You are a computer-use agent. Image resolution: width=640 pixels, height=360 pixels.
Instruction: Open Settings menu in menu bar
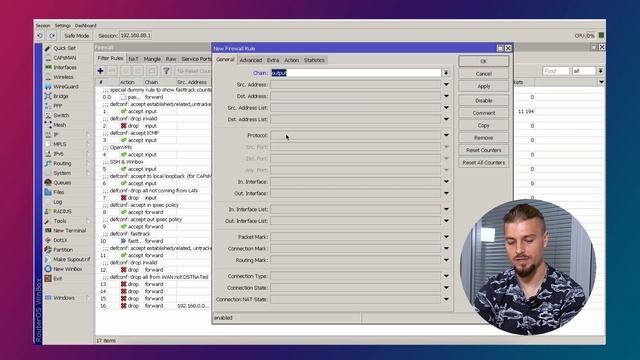pyautogui.click(x=63, y=26)
